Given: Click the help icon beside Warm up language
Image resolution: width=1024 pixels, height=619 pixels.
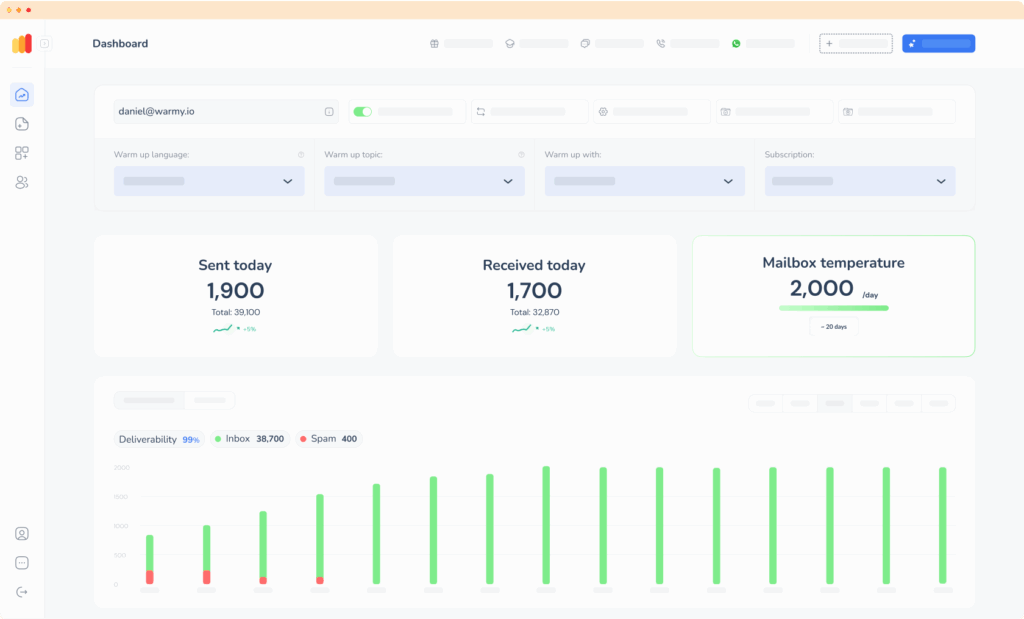Looking at the screenshot, I should 301,155.
